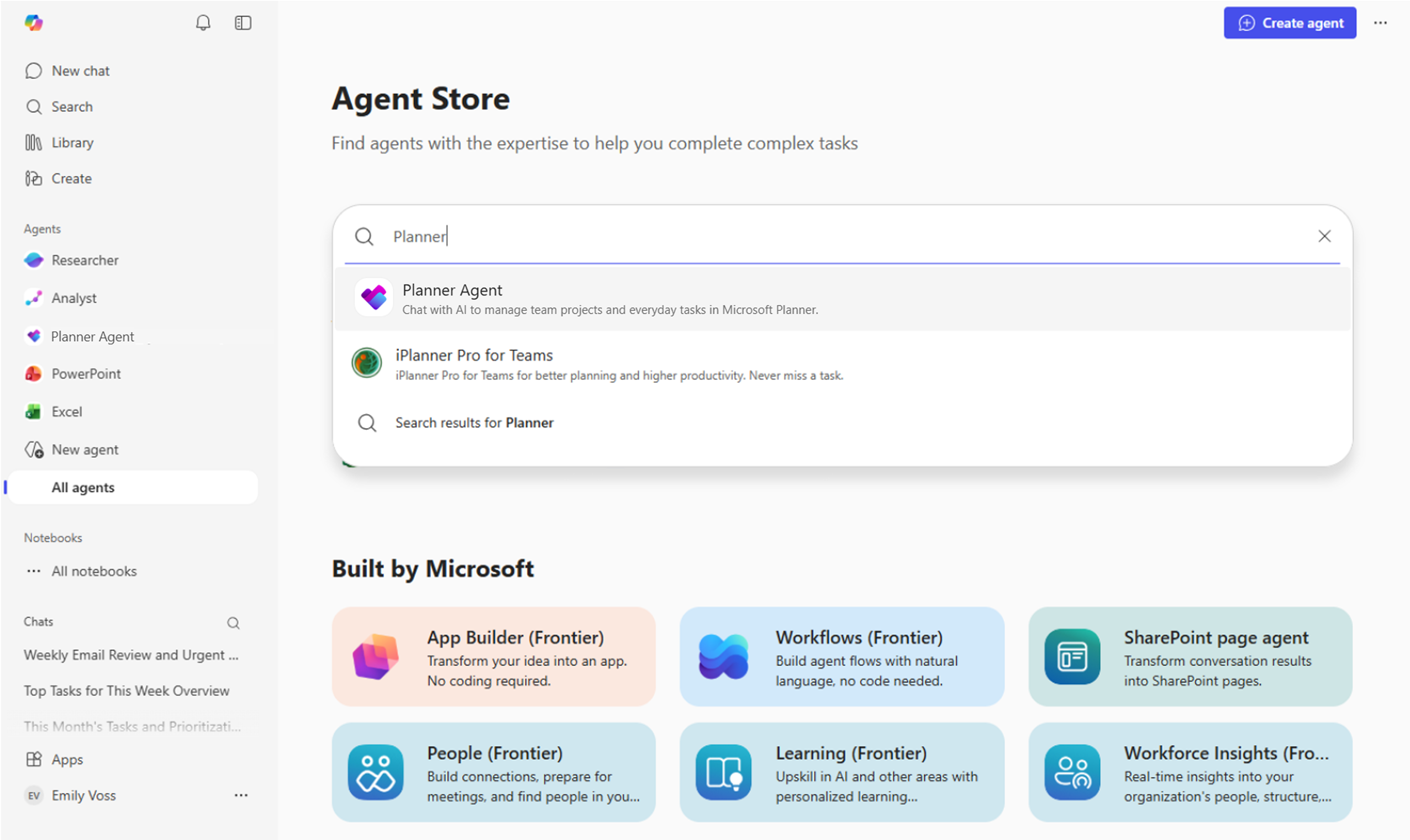This screenshot has height=840, width=1410.
Task: Open Weekly Email Review and Urgent chat
Action: (131, 655)
